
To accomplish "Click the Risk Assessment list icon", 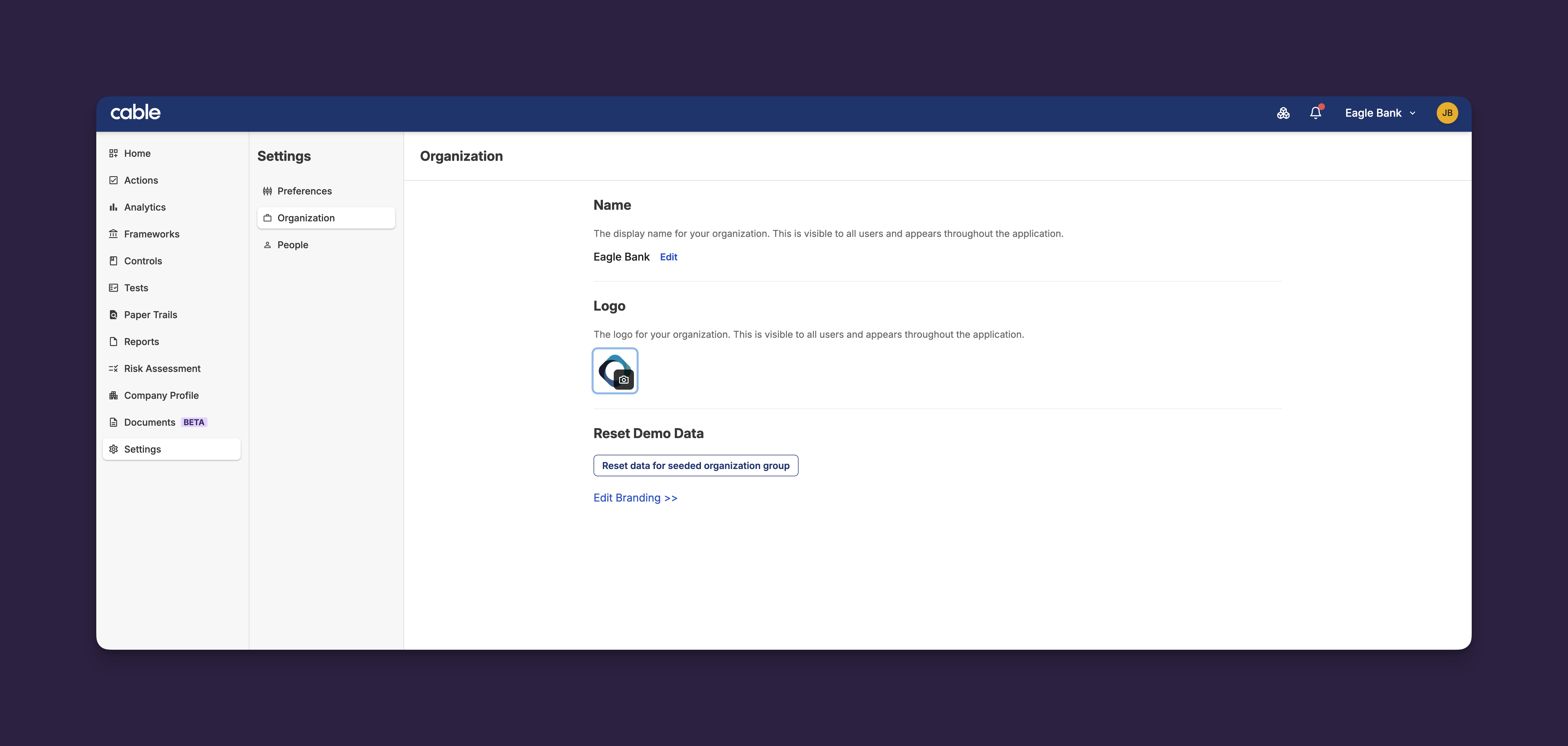I will click(x=113, y=369).
